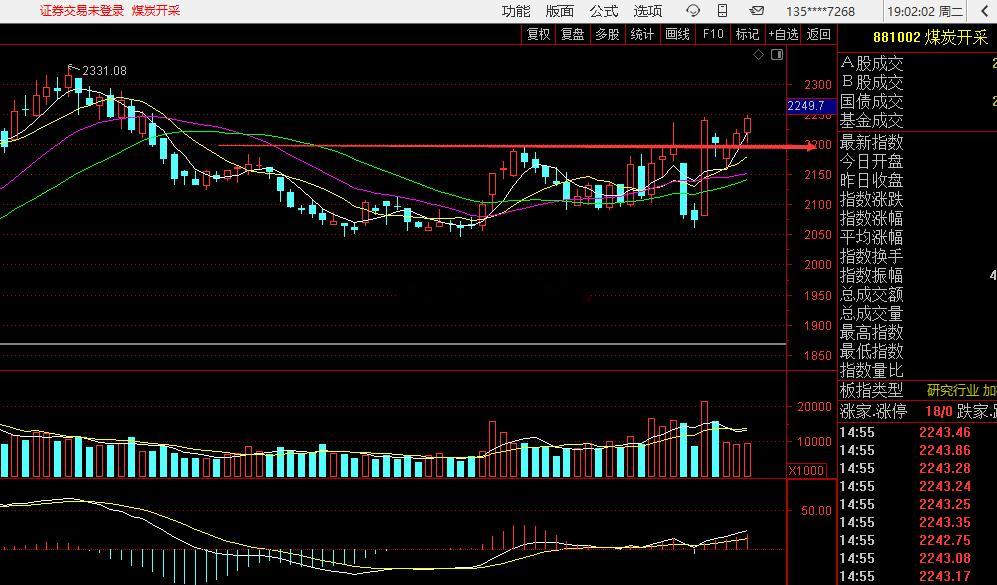Click account number 135****7268
The image size is (997, 585).
pyautogui.click(x=820, y=11)
